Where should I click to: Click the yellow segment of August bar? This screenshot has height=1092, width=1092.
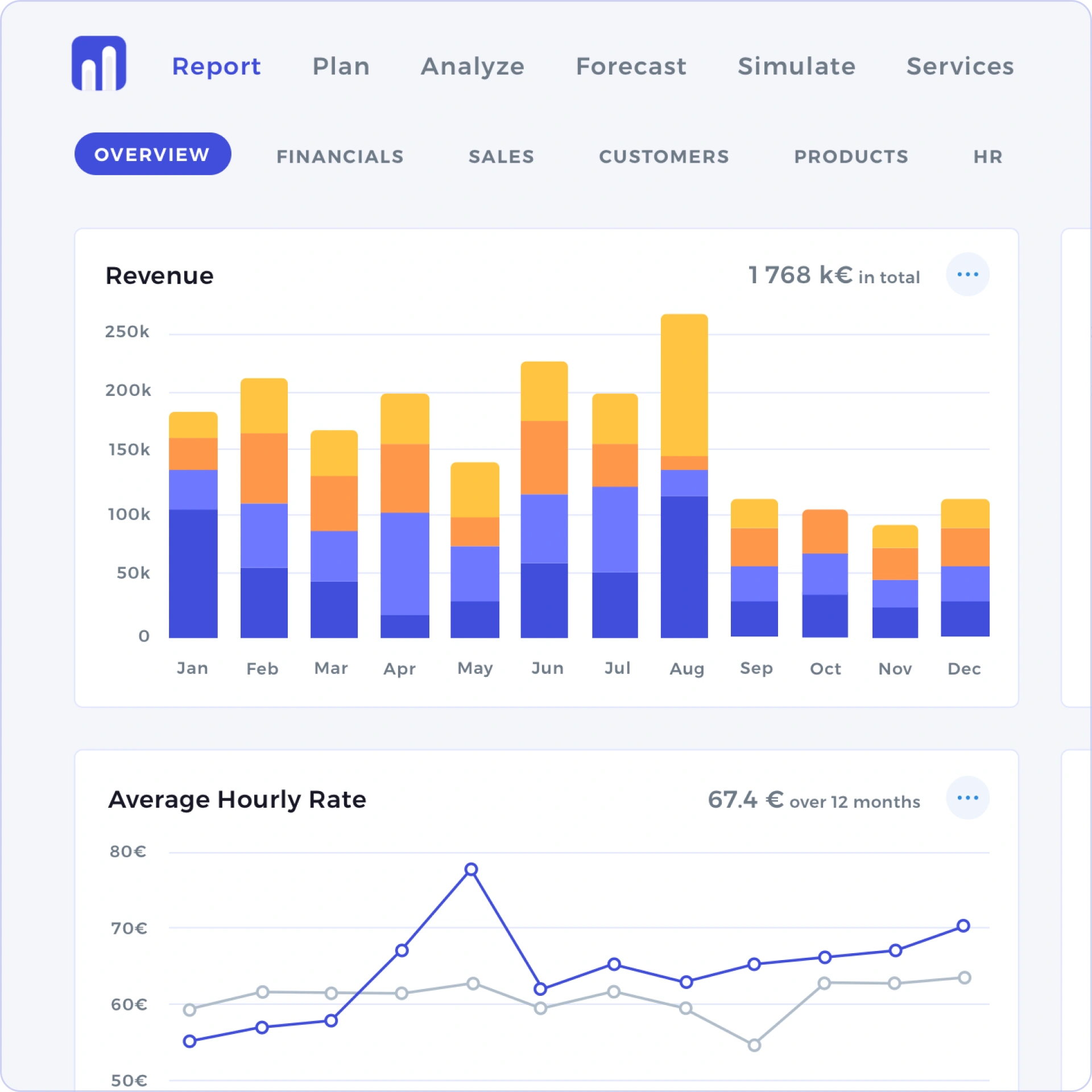[x=684, y=384]
